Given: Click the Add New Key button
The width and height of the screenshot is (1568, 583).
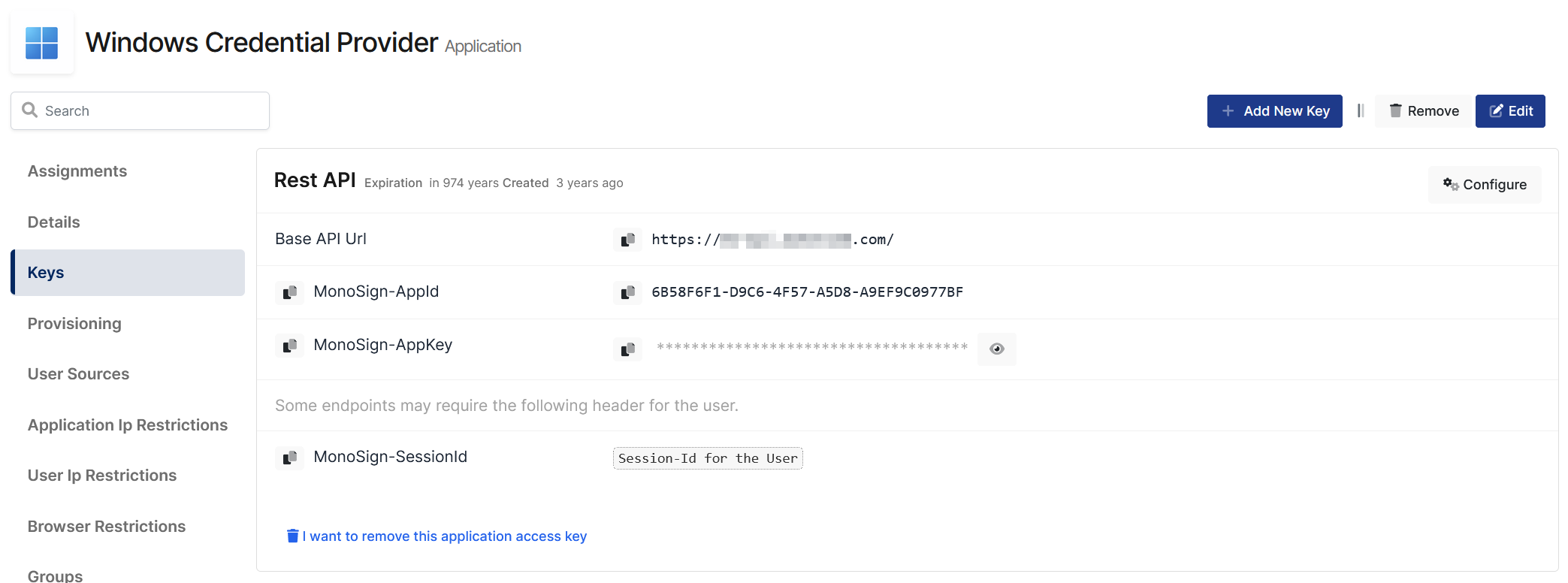Looking at the screenshot, I should click(1274, 111).
